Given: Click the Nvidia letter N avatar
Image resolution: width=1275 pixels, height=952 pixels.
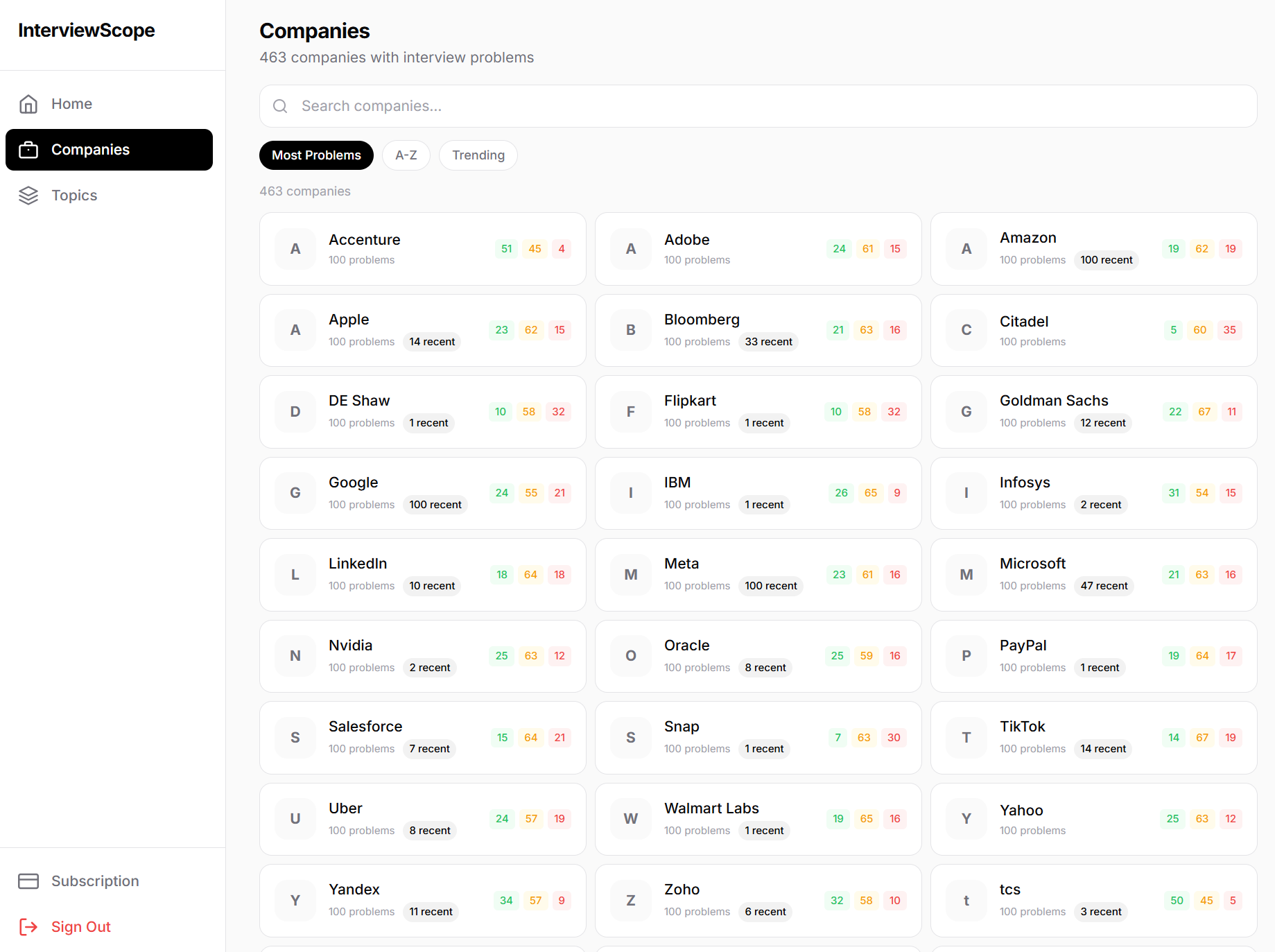Looking at the screenshot, I should [x=295, y=656].
